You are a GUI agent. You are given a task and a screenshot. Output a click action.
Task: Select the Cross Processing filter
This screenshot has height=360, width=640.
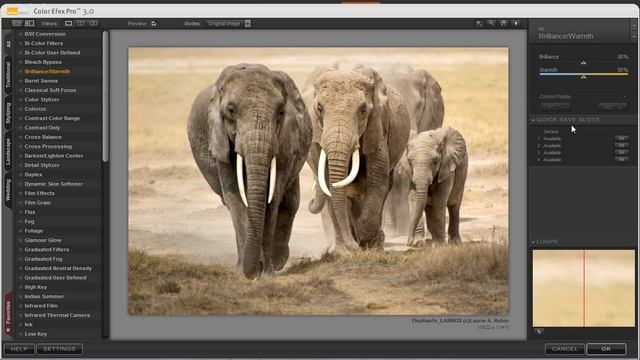pyautogui.click(x=48, y=147)
